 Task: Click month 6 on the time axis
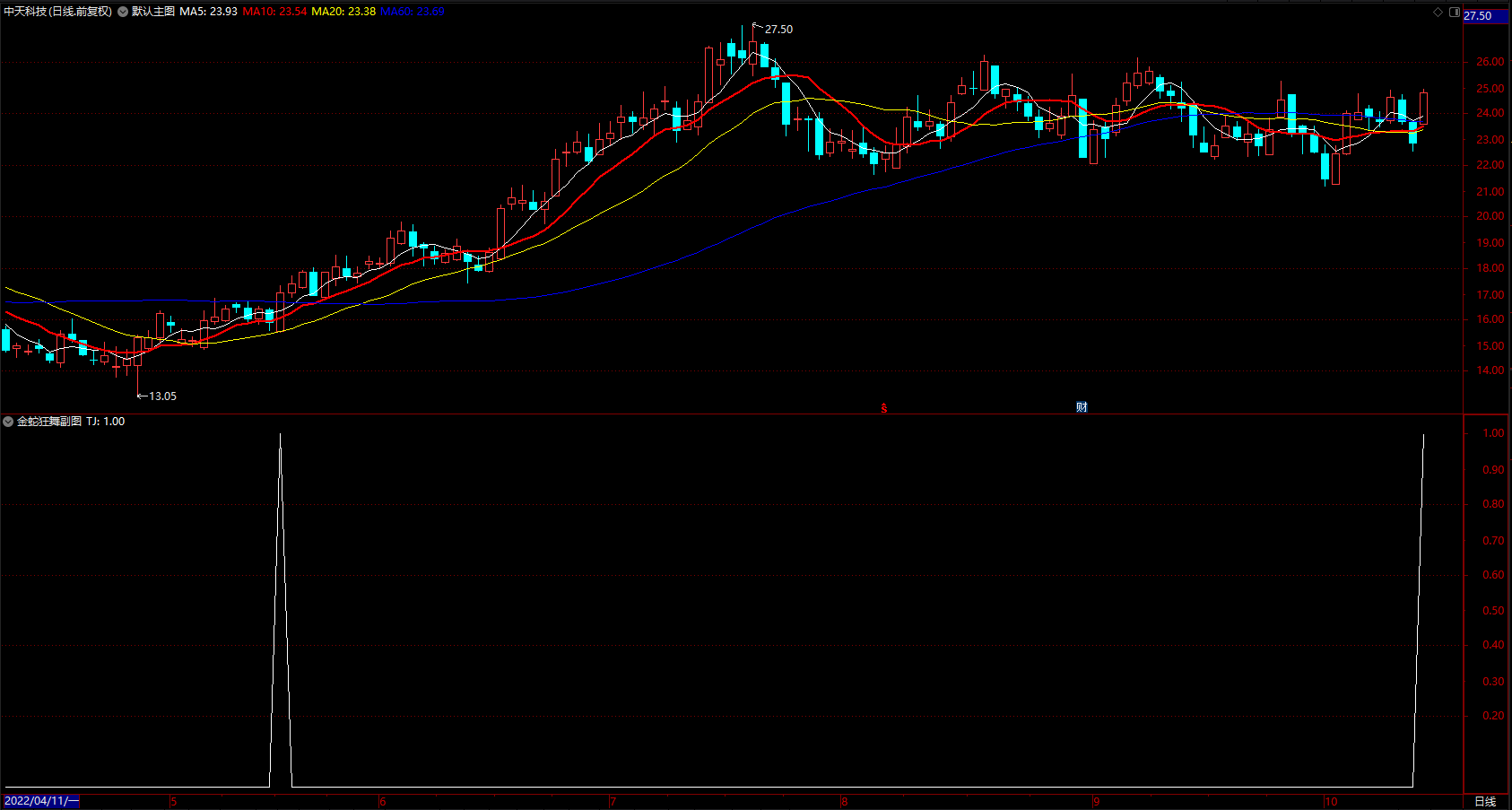pos(383,802)
